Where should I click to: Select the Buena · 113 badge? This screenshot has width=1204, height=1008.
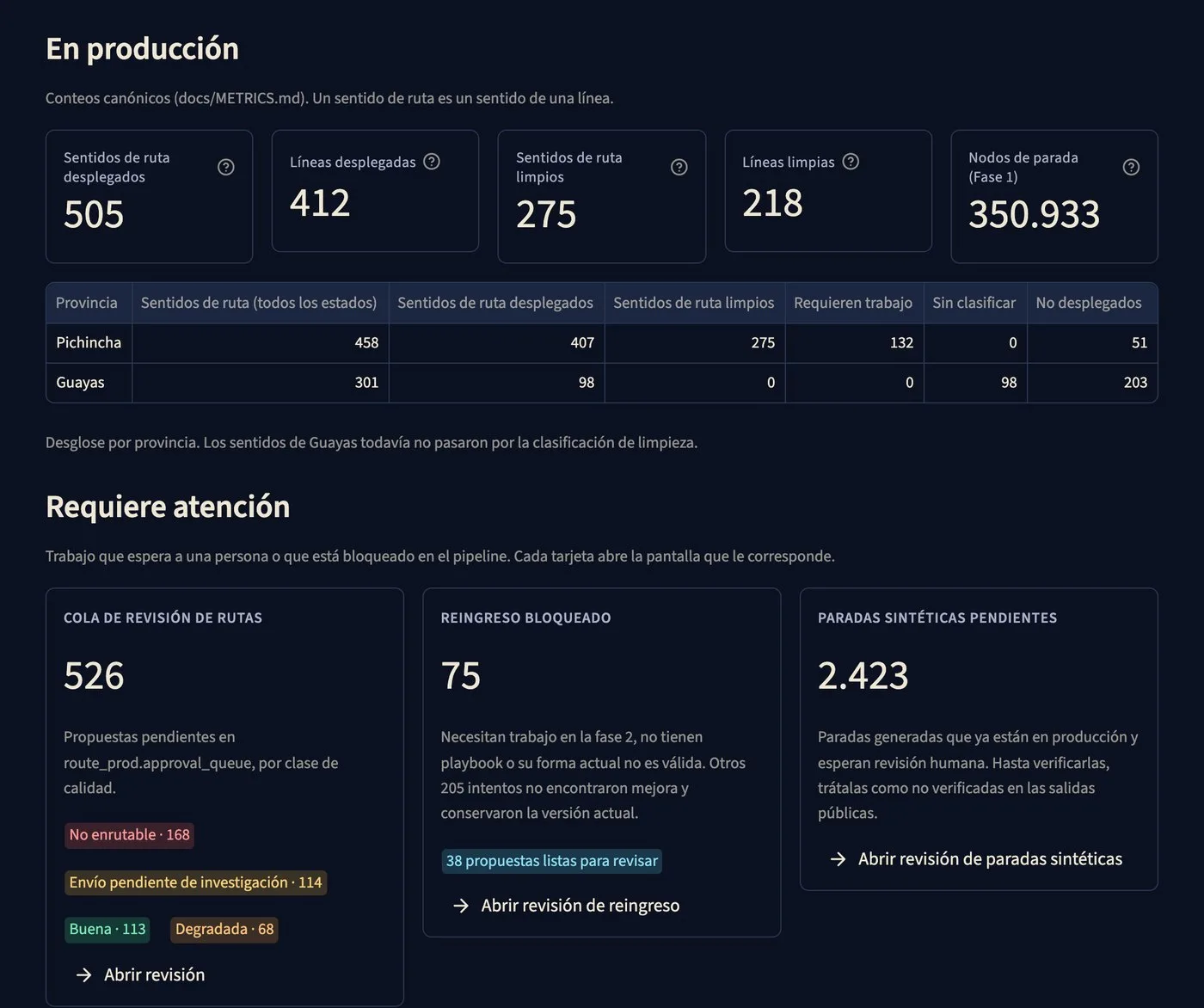pos(107,930)
